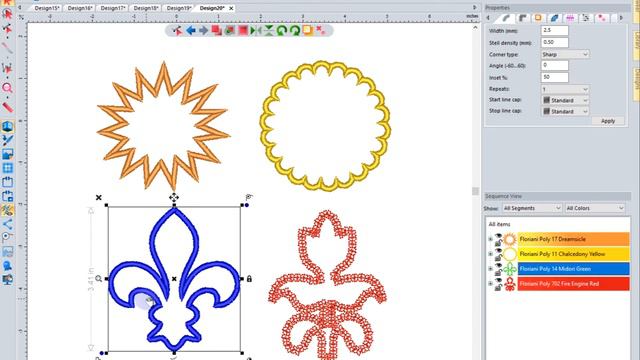Click the Floriani Poly 14 Midori Green blue swatch
Viewport: 640px width, 360px height.
pyautogui.click(x=573, y=269)
